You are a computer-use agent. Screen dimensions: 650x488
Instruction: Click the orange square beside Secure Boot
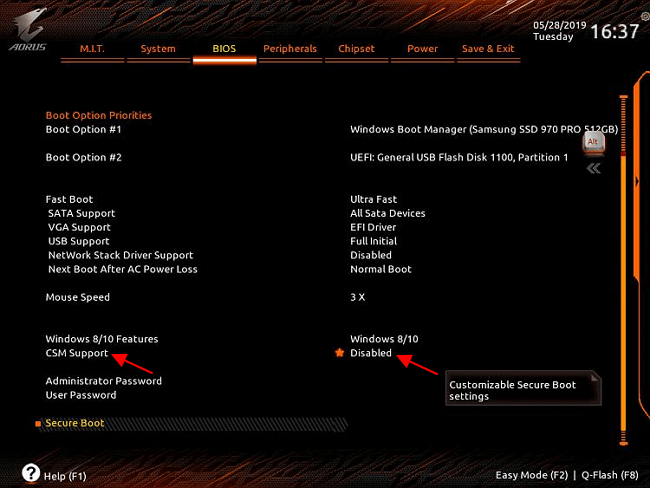click(38, 423)
